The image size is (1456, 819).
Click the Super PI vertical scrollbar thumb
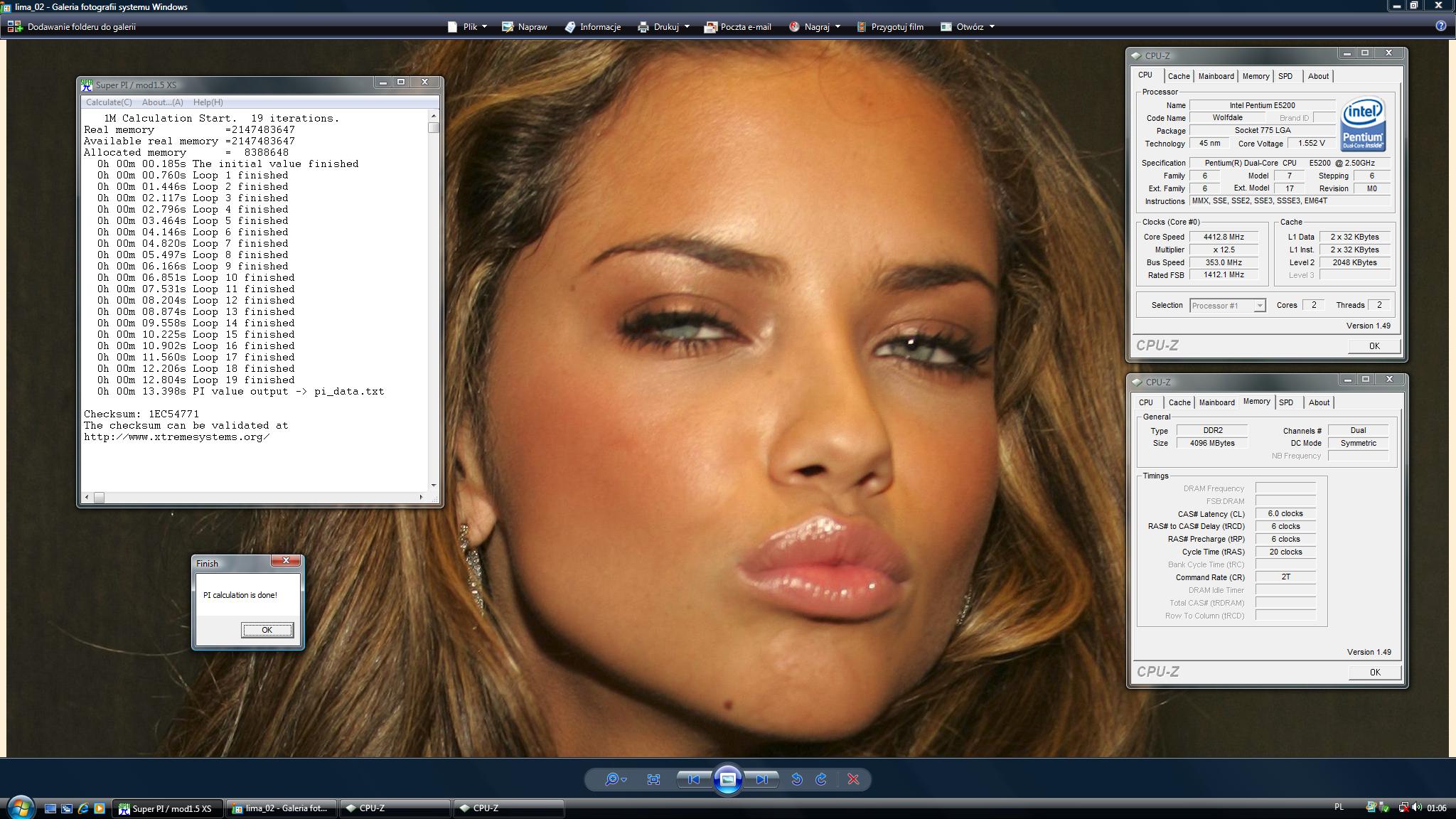coord(434,128)
